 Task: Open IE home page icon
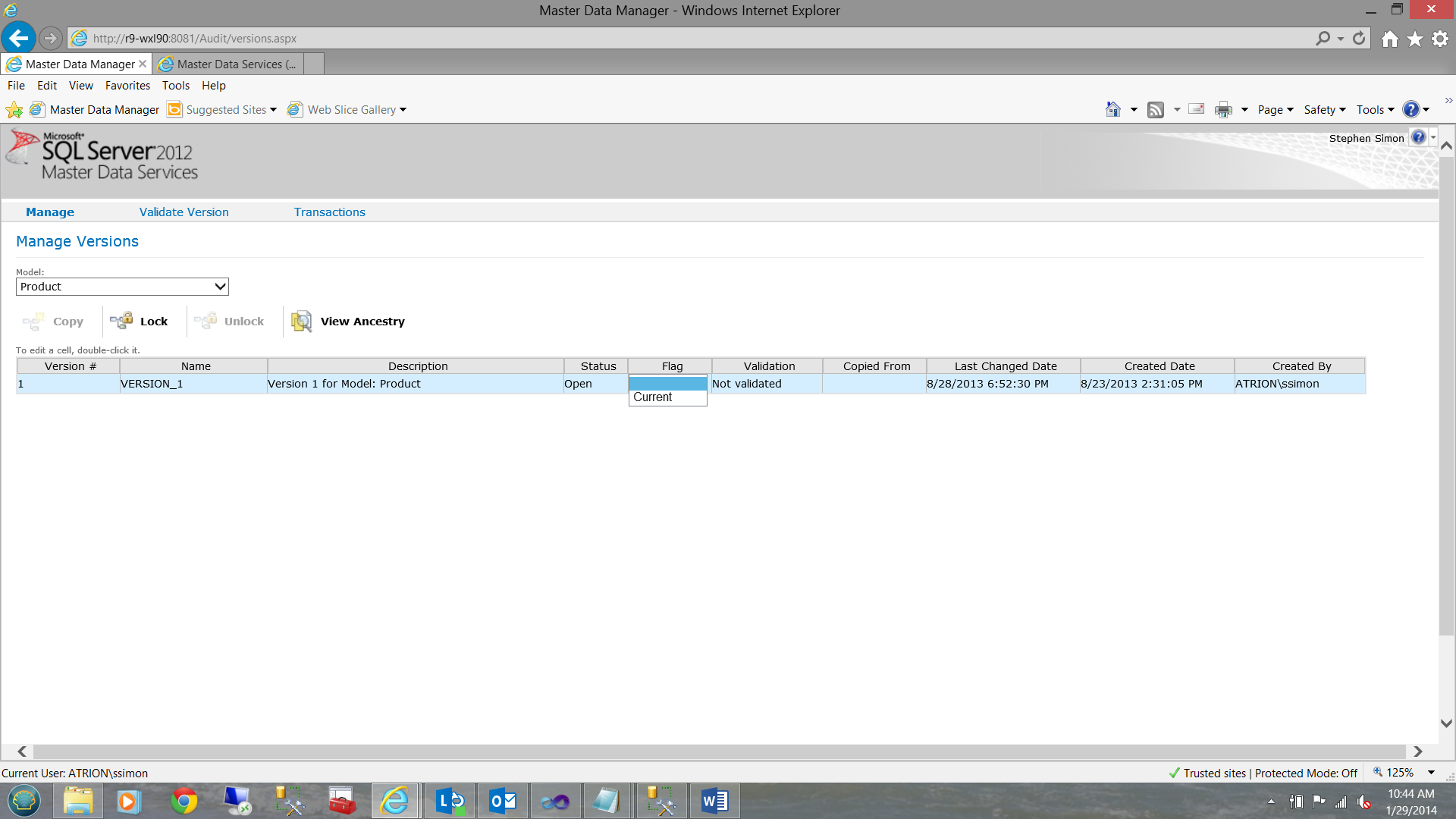coord(1389,39)
